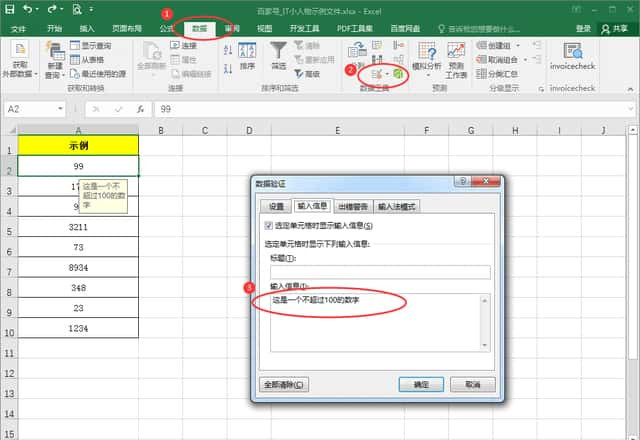640x440 pixels.
Task: Switch to the 插入 ribbon tab
Action: (x=87, y=28)
